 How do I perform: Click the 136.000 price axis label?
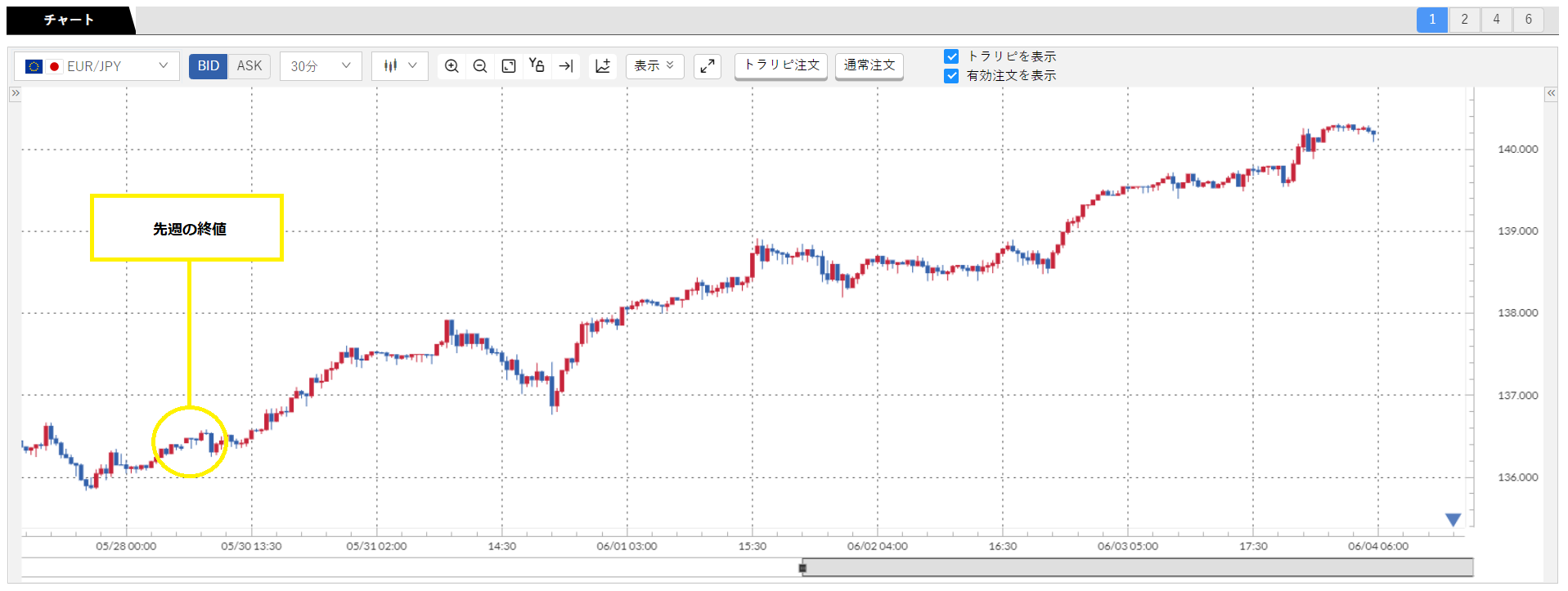coord(1517,477)
